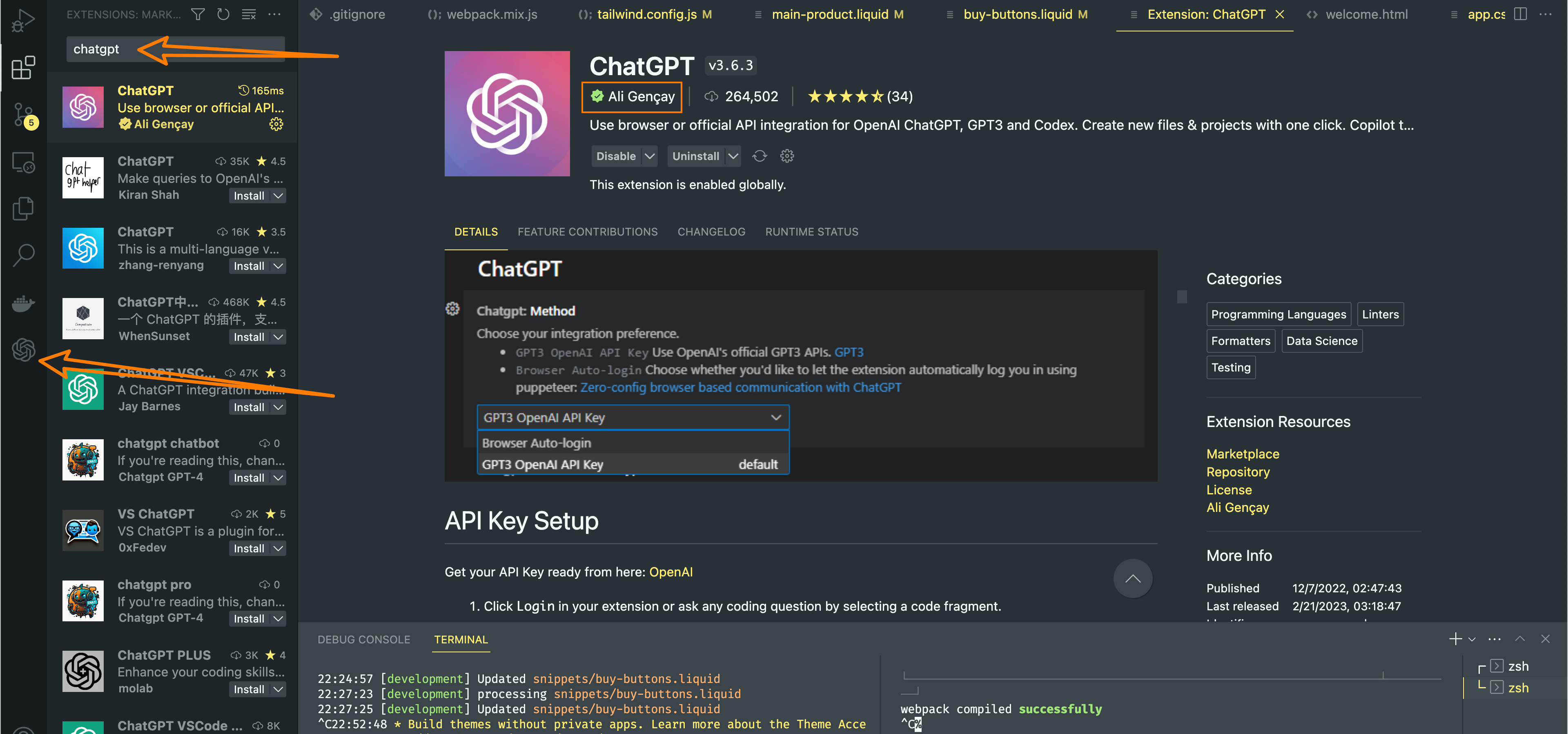This screenshot has height=734, width=1568.
Task: Open the OpenAI API key link
Action: [671, 572]
